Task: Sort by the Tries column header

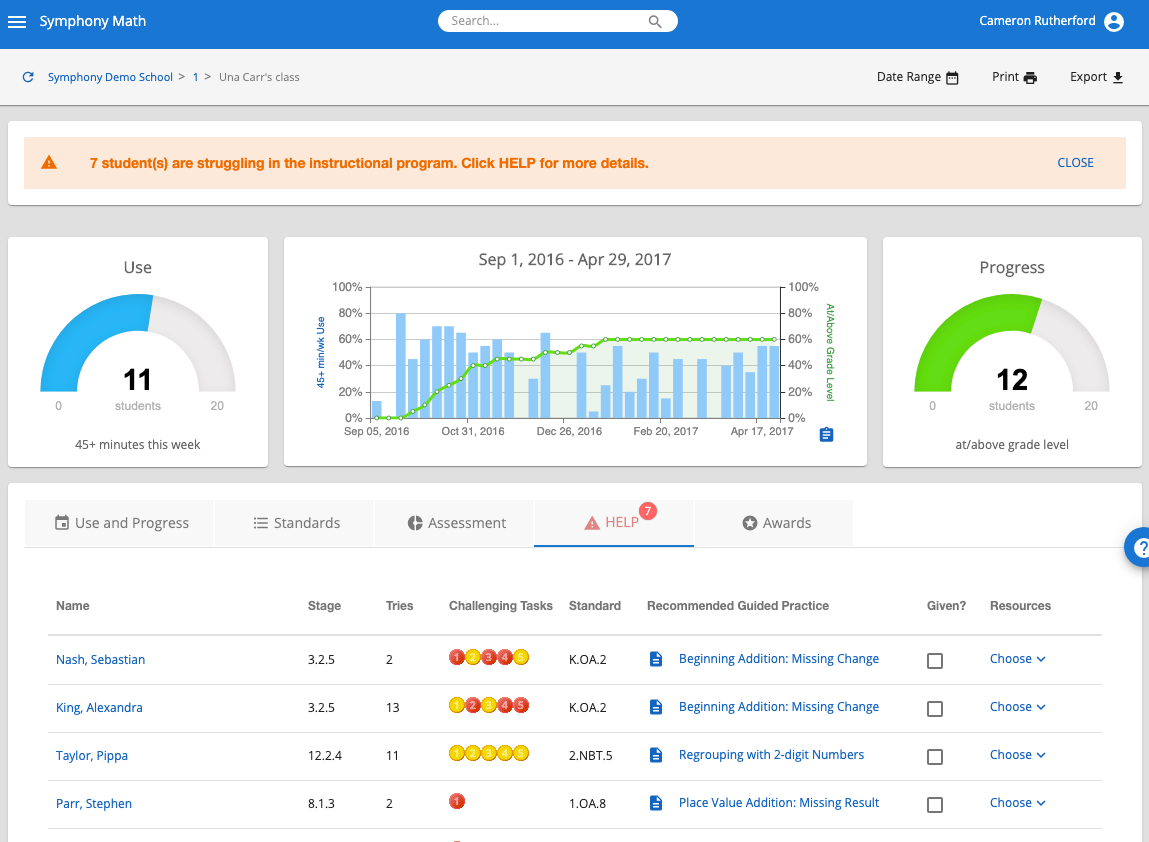Action: [x=399, y=606]
